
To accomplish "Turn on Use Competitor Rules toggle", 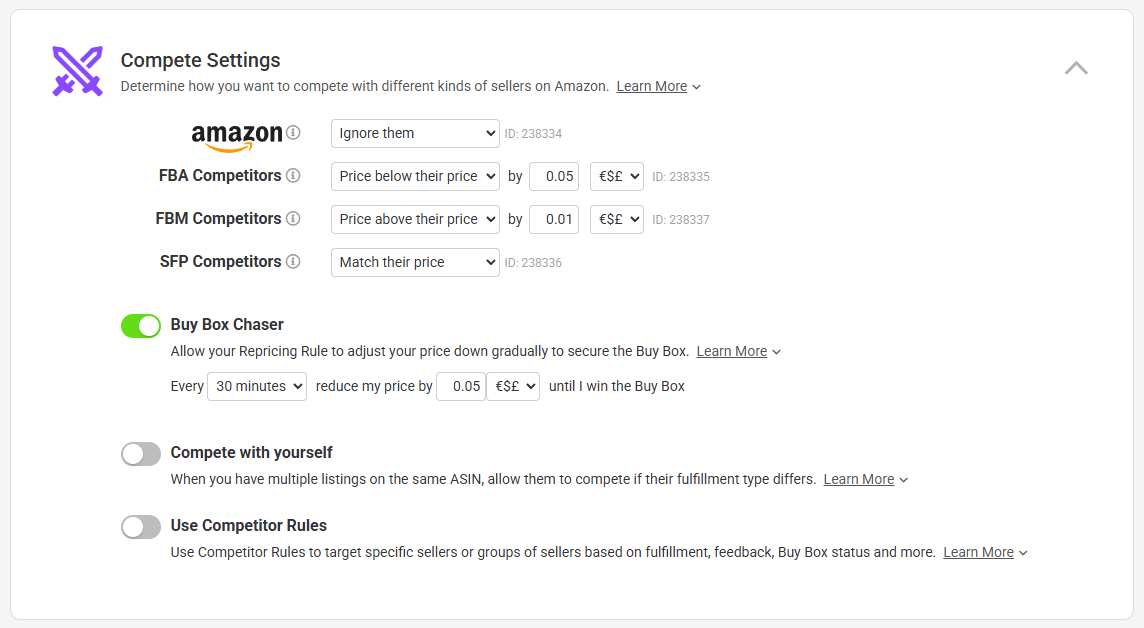I will pos(141,527).
